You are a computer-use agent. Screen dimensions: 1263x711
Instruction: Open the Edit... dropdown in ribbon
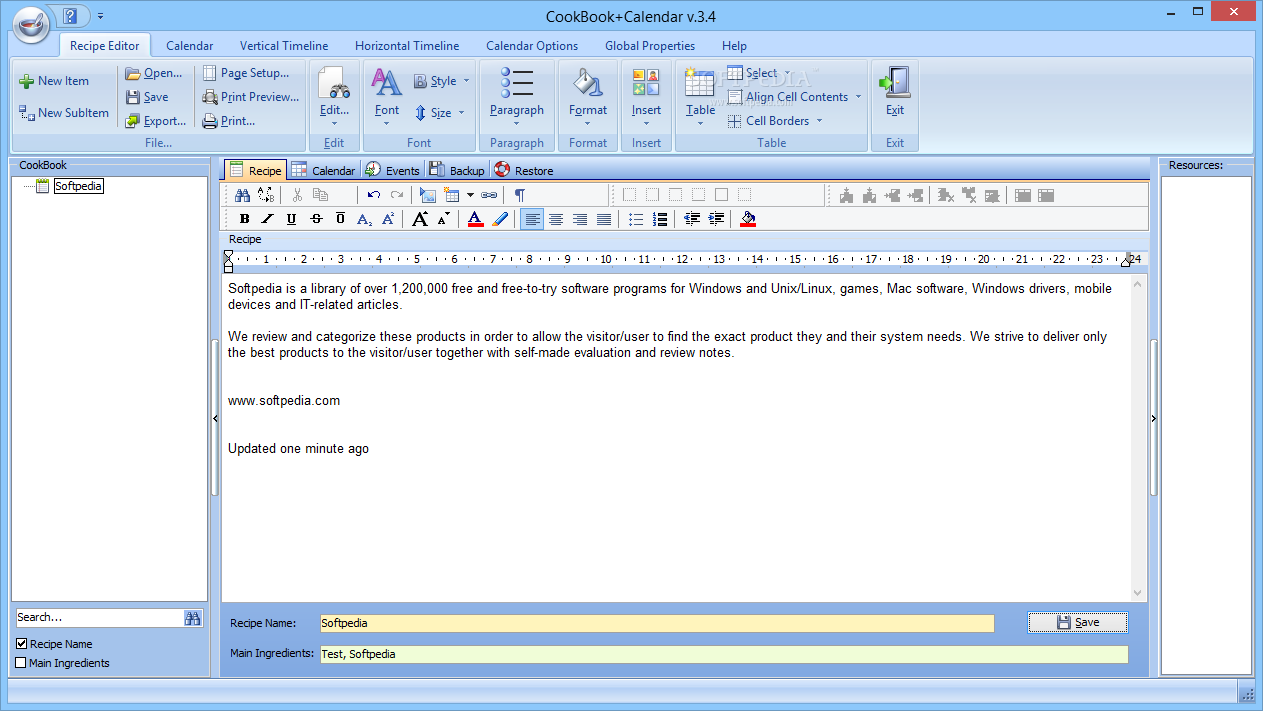pos(334,97)
